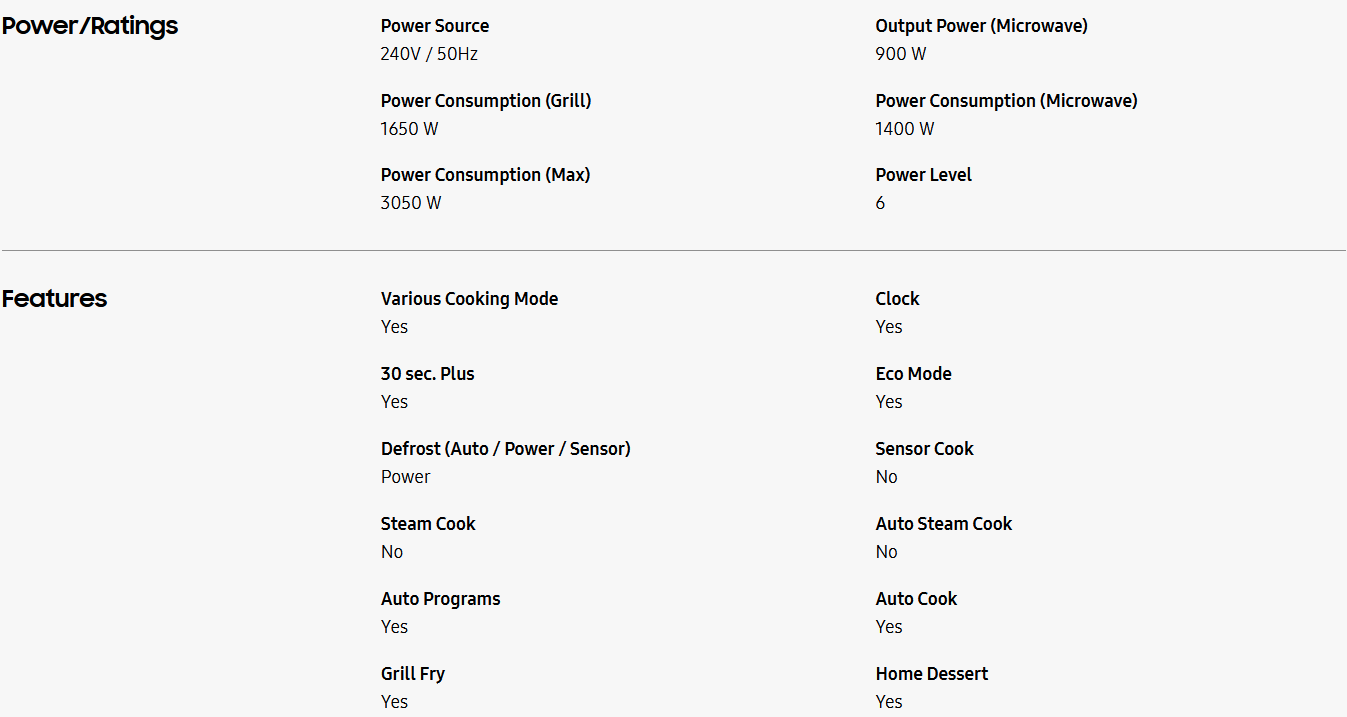Image resolution: width=1347 pixels, height=717 pixels.
Task: Select the 900 W output value
Action: click(x=901, y=54)
